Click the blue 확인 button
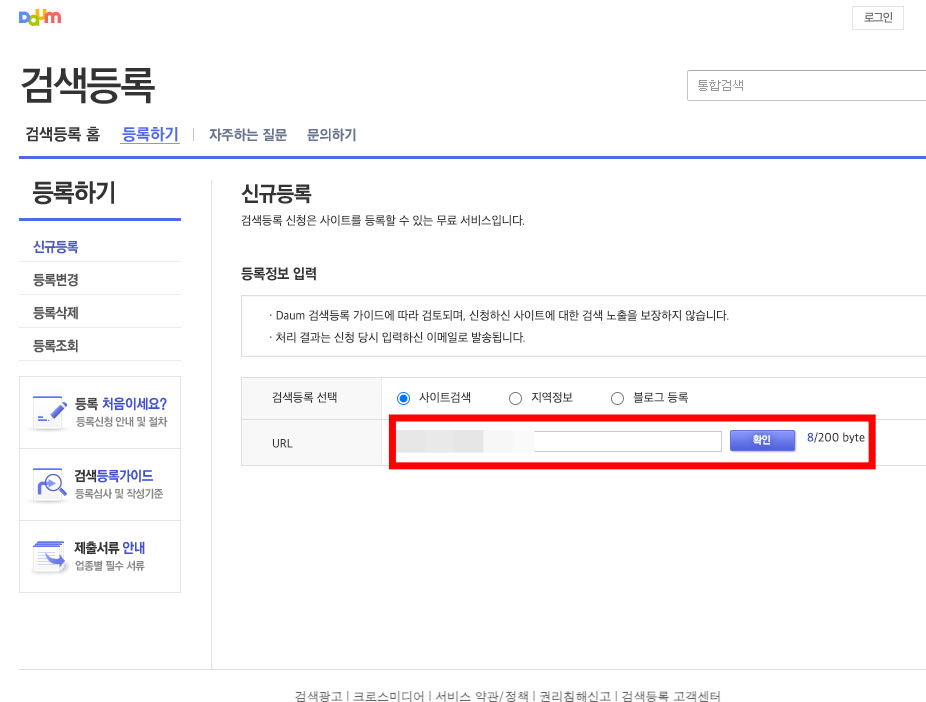 (762, 440)
